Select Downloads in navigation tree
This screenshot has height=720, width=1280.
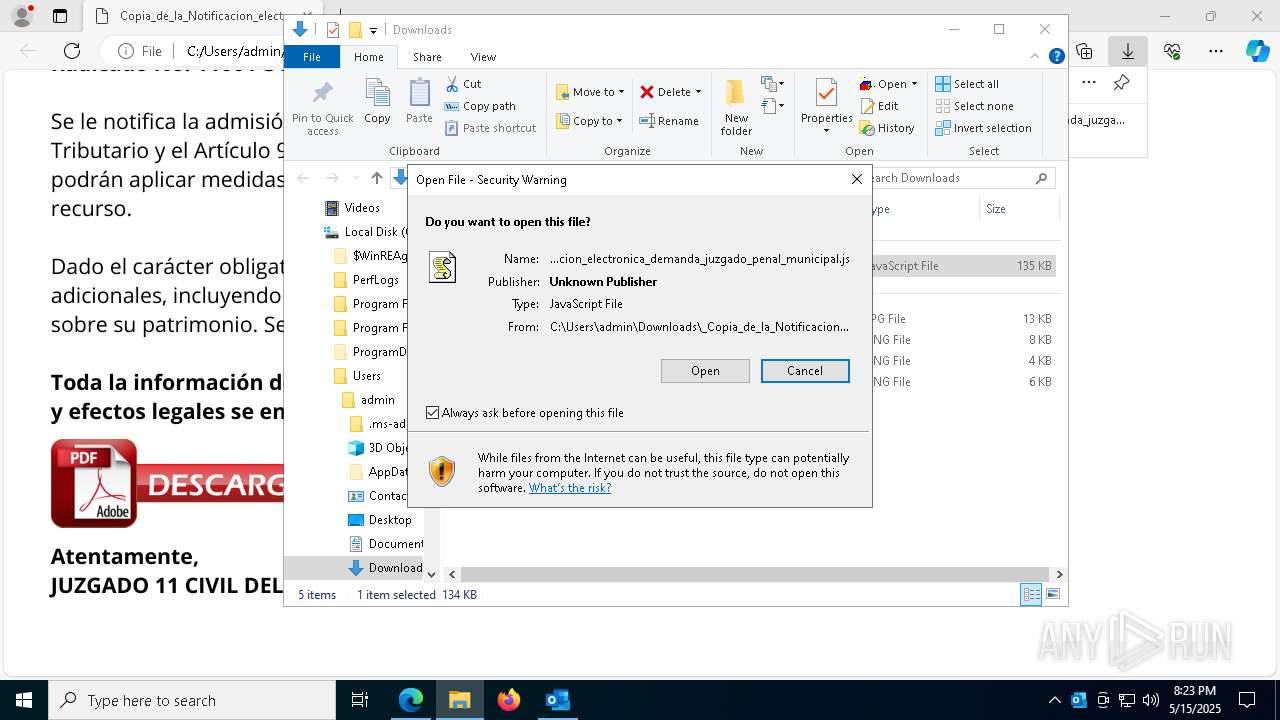(385, 568)
